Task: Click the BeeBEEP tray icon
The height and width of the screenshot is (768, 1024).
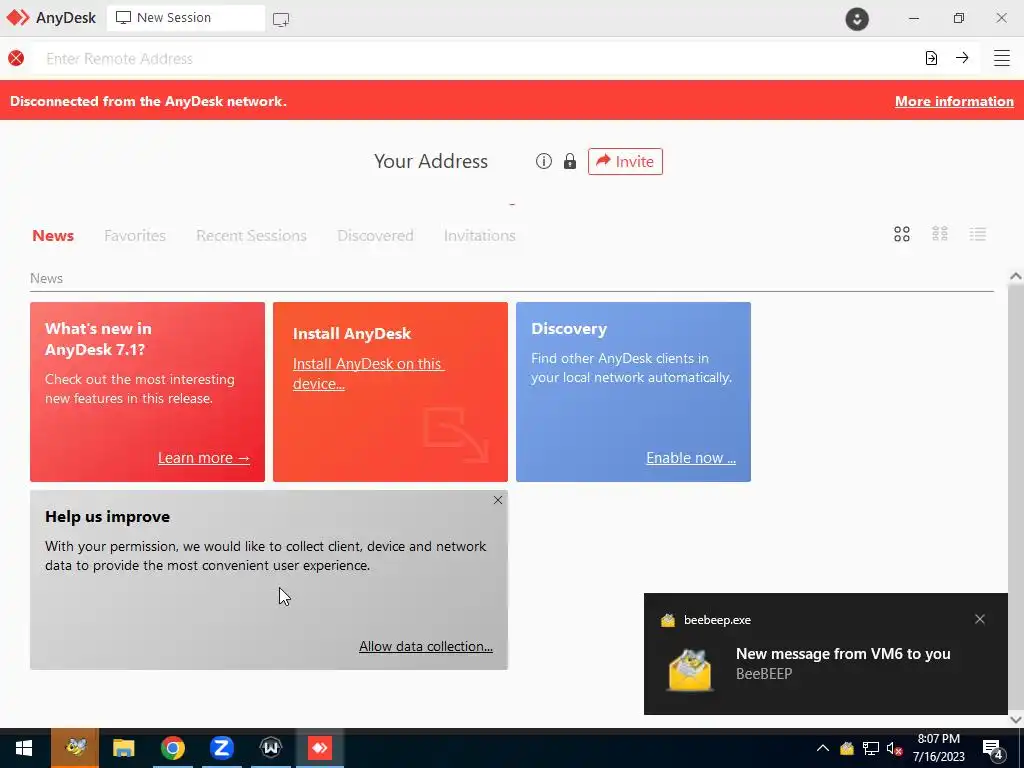Action: pyautogui.click(x=847, y=748)
